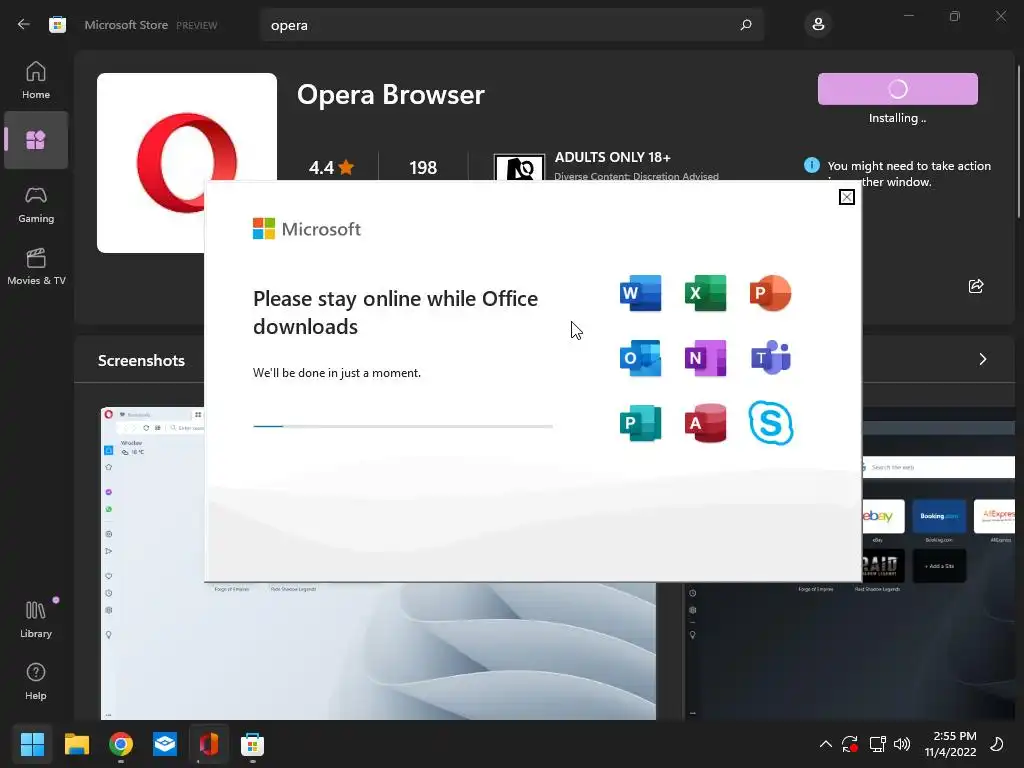Click the sync update tray icon

[850, 744]
